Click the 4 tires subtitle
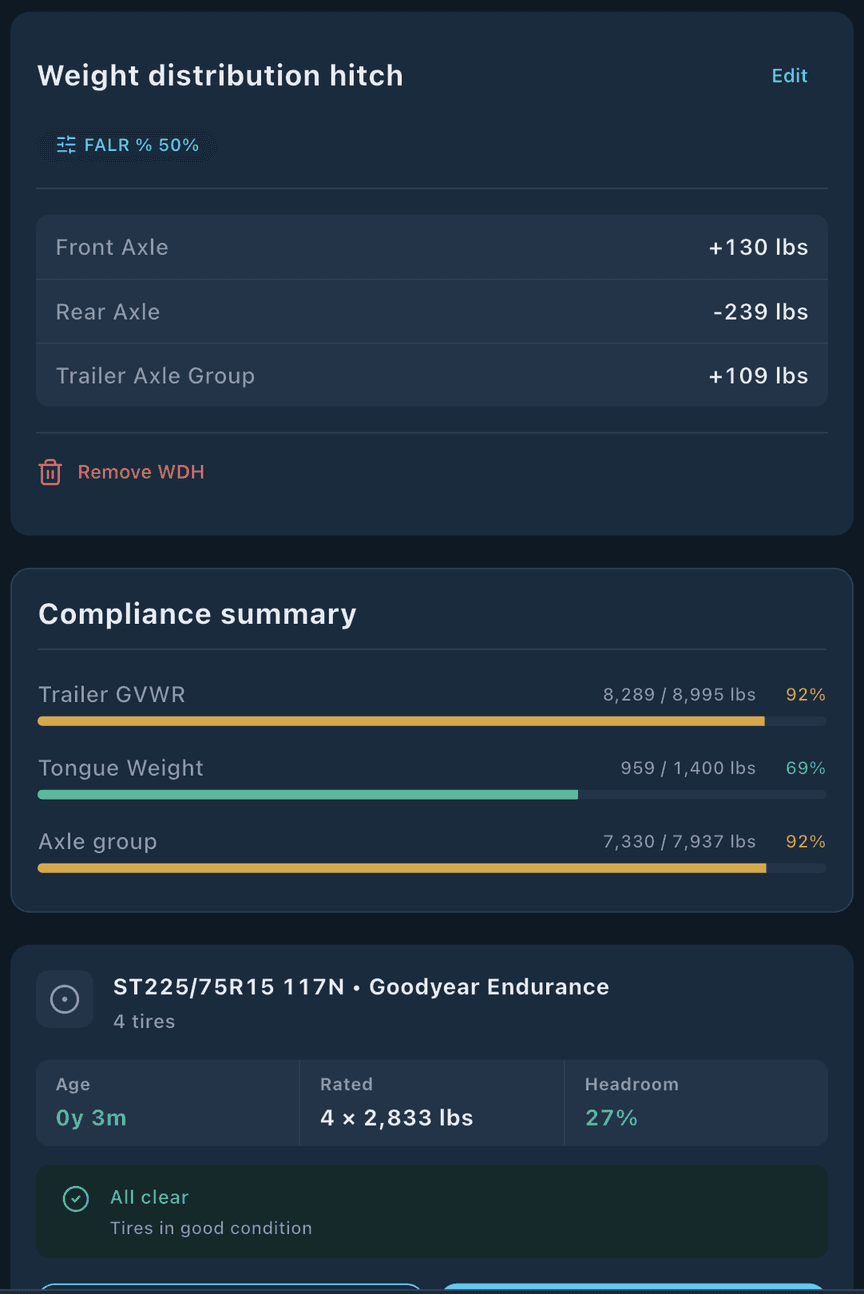The image size is (864, 1294). [144, 1022]
